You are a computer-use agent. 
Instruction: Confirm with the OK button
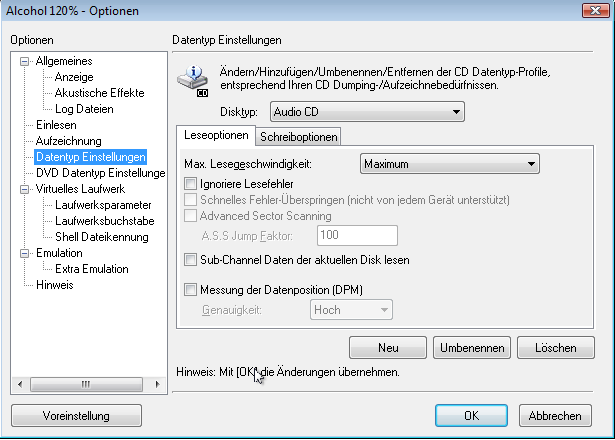(x=471, y=416)
